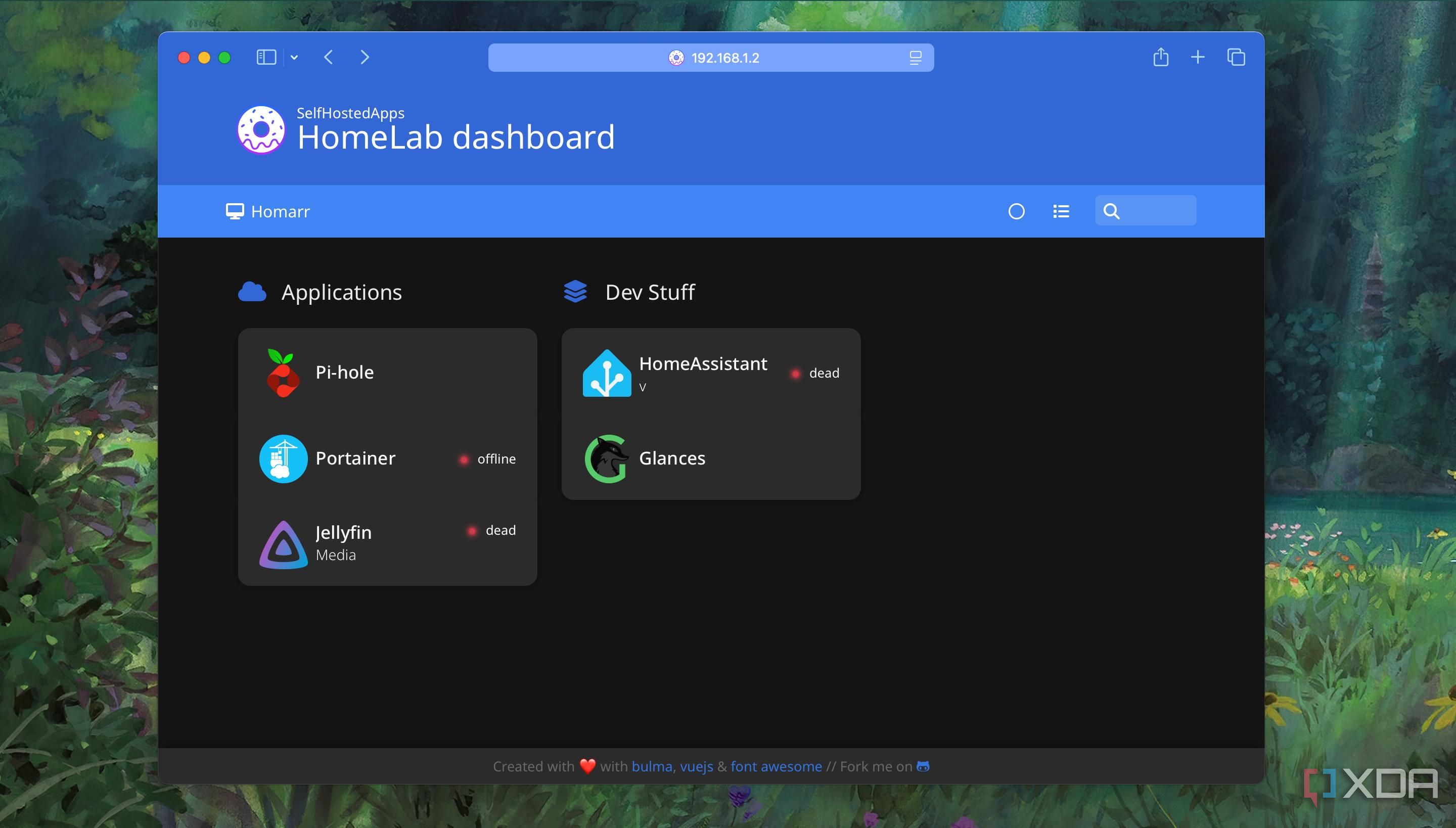Viewport: 1456px width, 828px height.
Task: Click Portainer's offline status indicator
Action: (487, 459)
